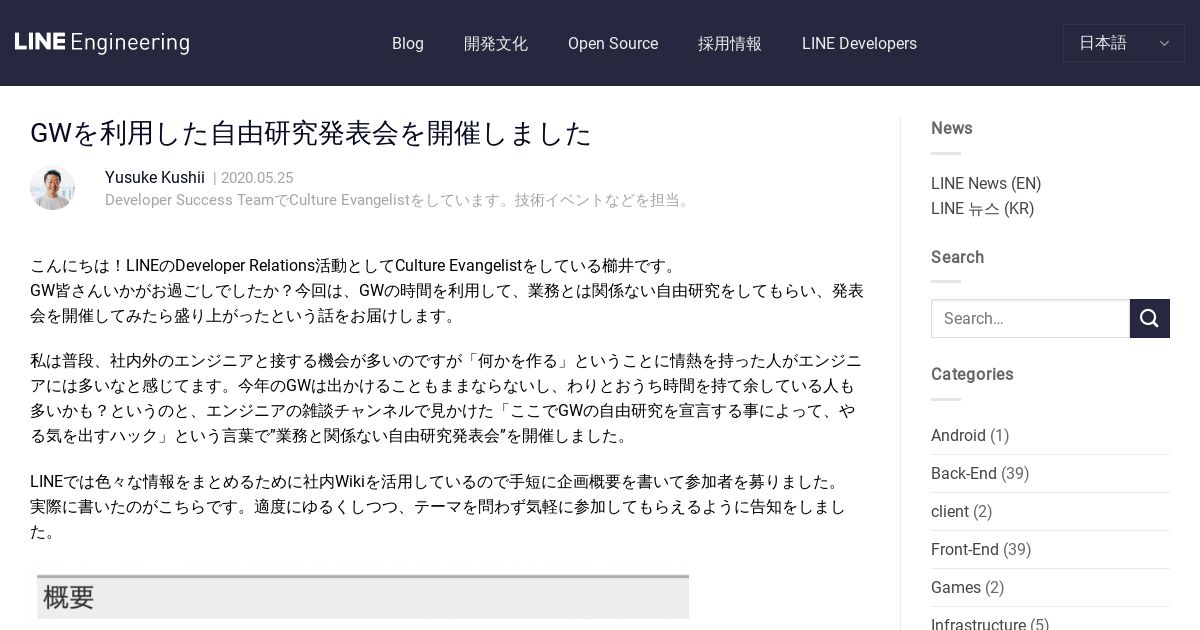Open the LINE News (EN) link
This screenshot has height=630, width=1200.
[986, 183]
